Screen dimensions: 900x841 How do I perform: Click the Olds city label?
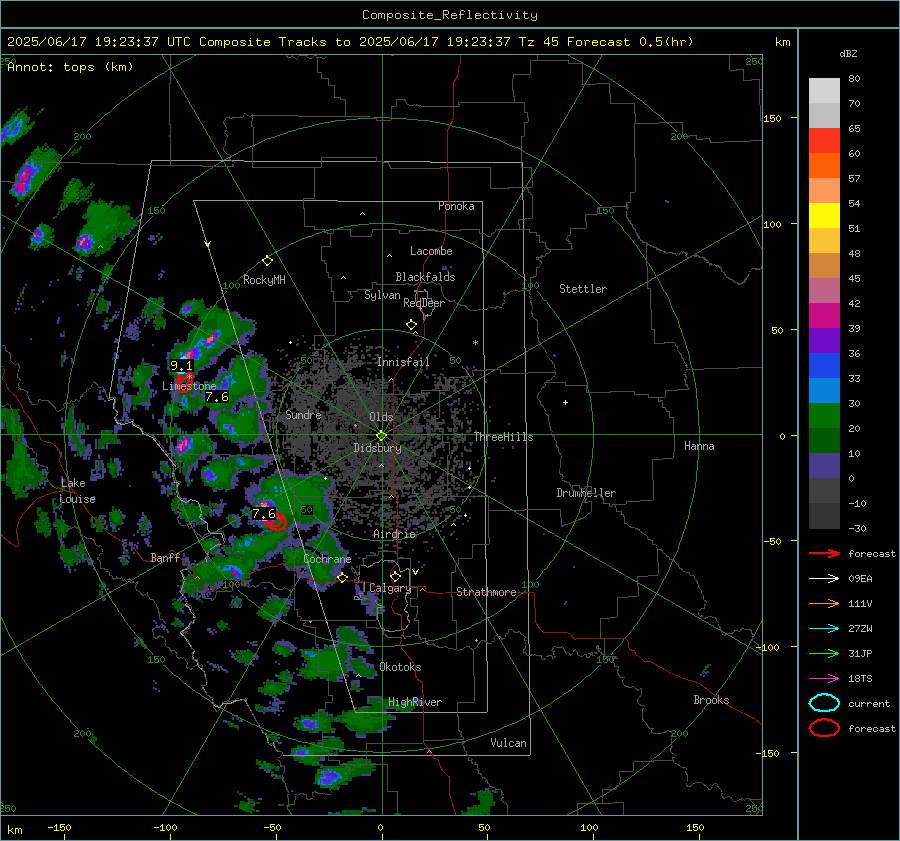(381, 417)
